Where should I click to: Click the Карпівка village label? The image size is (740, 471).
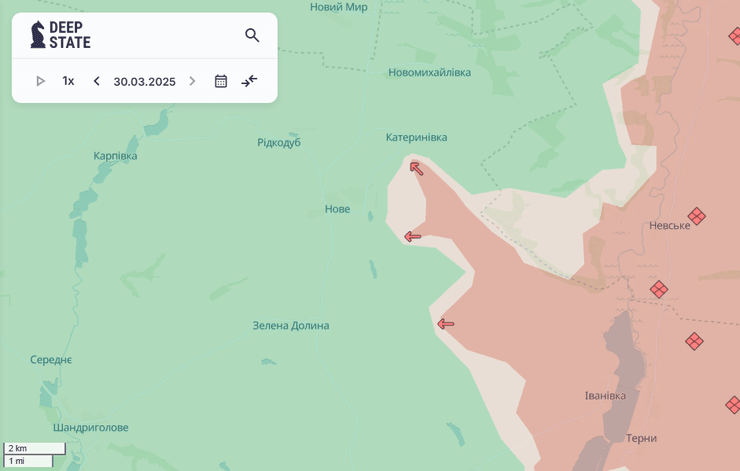tap(115, 155)
